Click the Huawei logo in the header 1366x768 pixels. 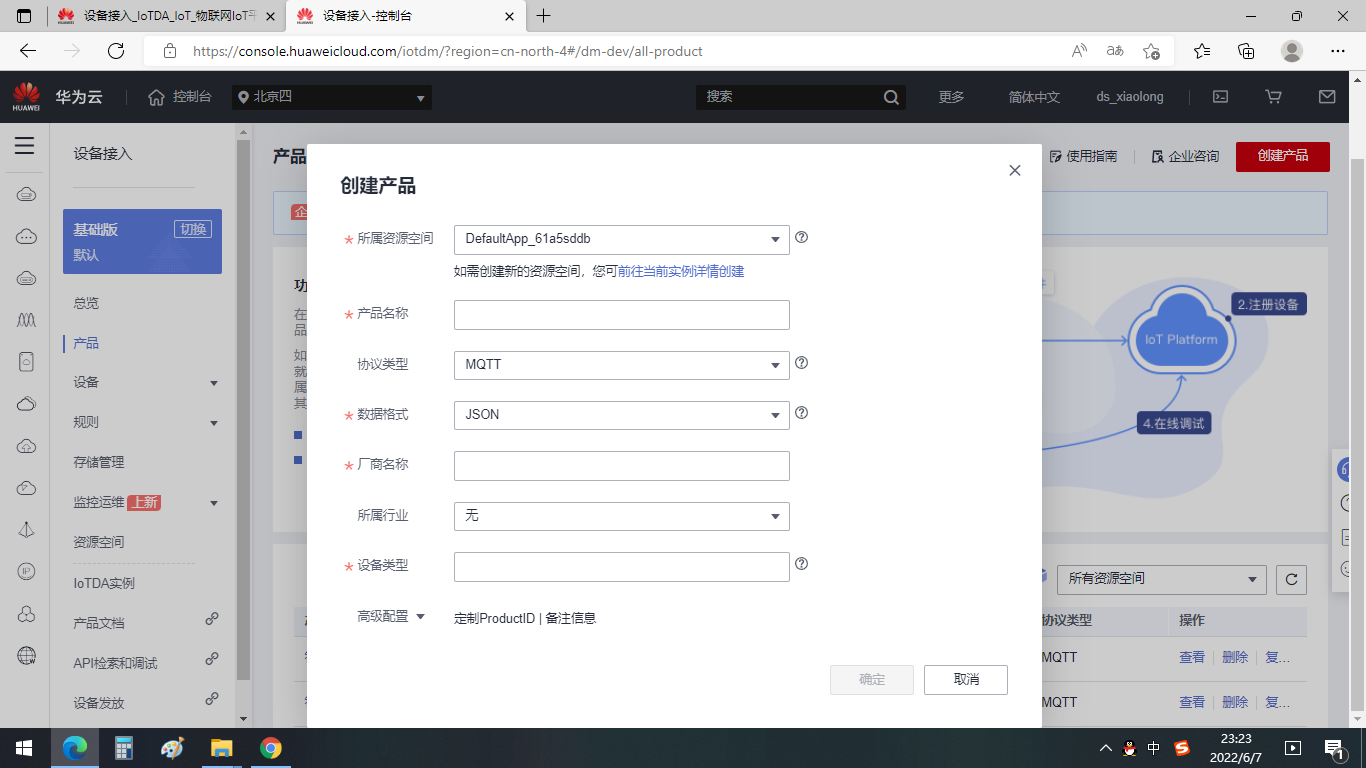coord(26,97)
